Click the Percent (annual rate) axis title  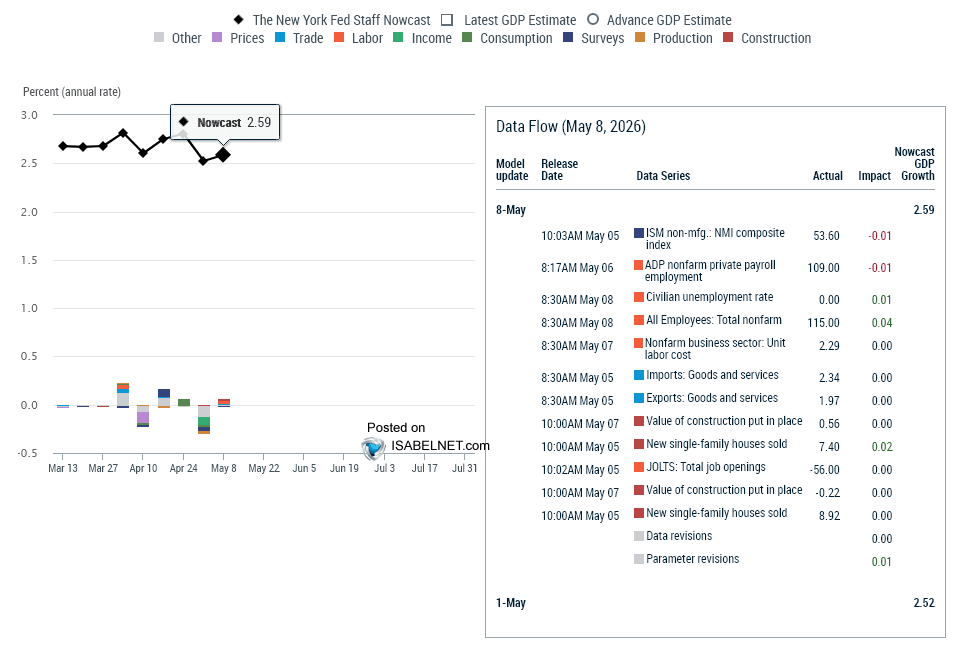point(71,92)
